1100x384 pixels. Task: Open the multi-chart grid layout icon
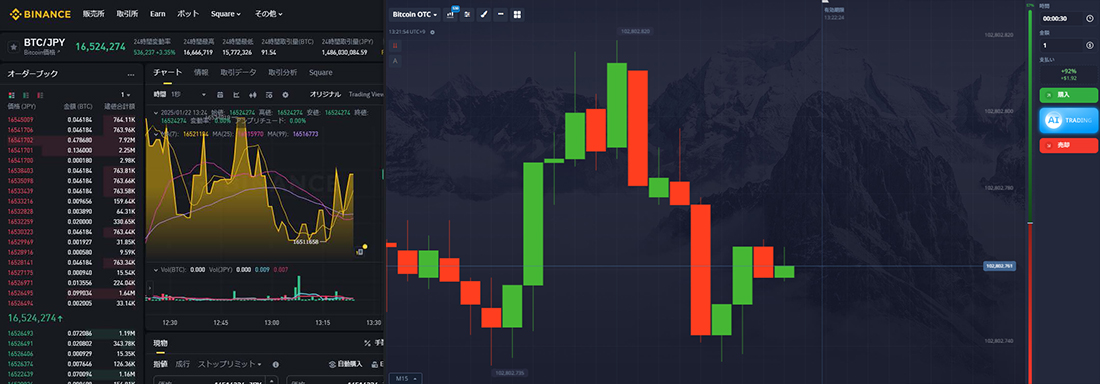pyautogui.click(x=517, y=14)
